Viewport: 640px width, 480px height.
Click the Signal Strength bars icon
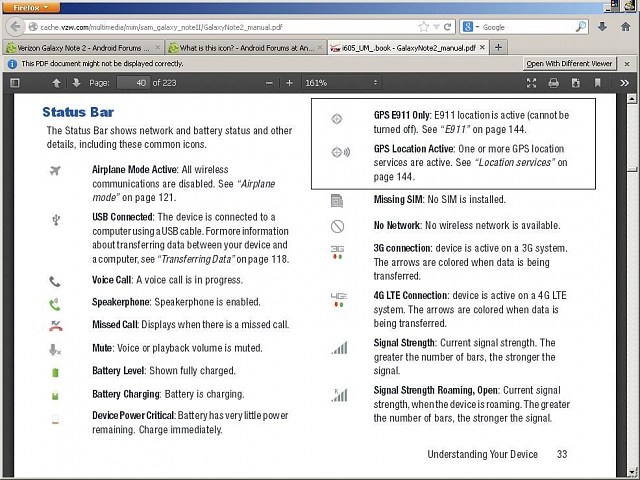click(340, 348)
